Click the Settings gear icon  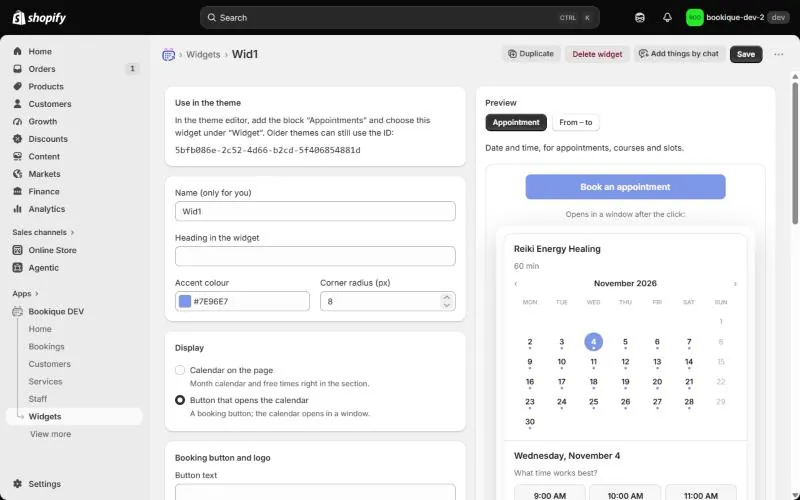pyautogui.click(x=18, y=484)
